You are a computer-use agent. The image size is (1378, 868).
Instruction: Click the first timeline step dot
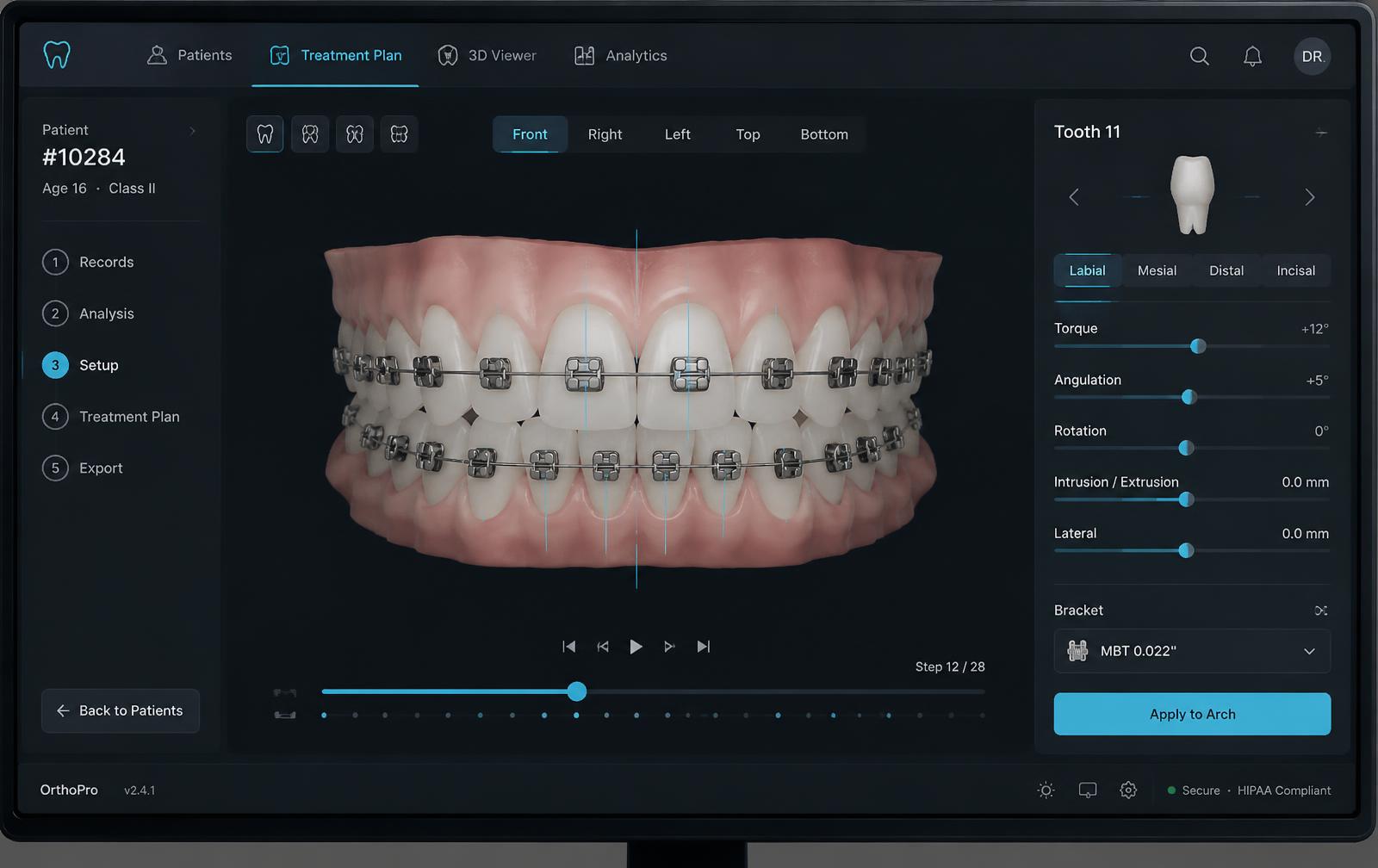point(324,715)
